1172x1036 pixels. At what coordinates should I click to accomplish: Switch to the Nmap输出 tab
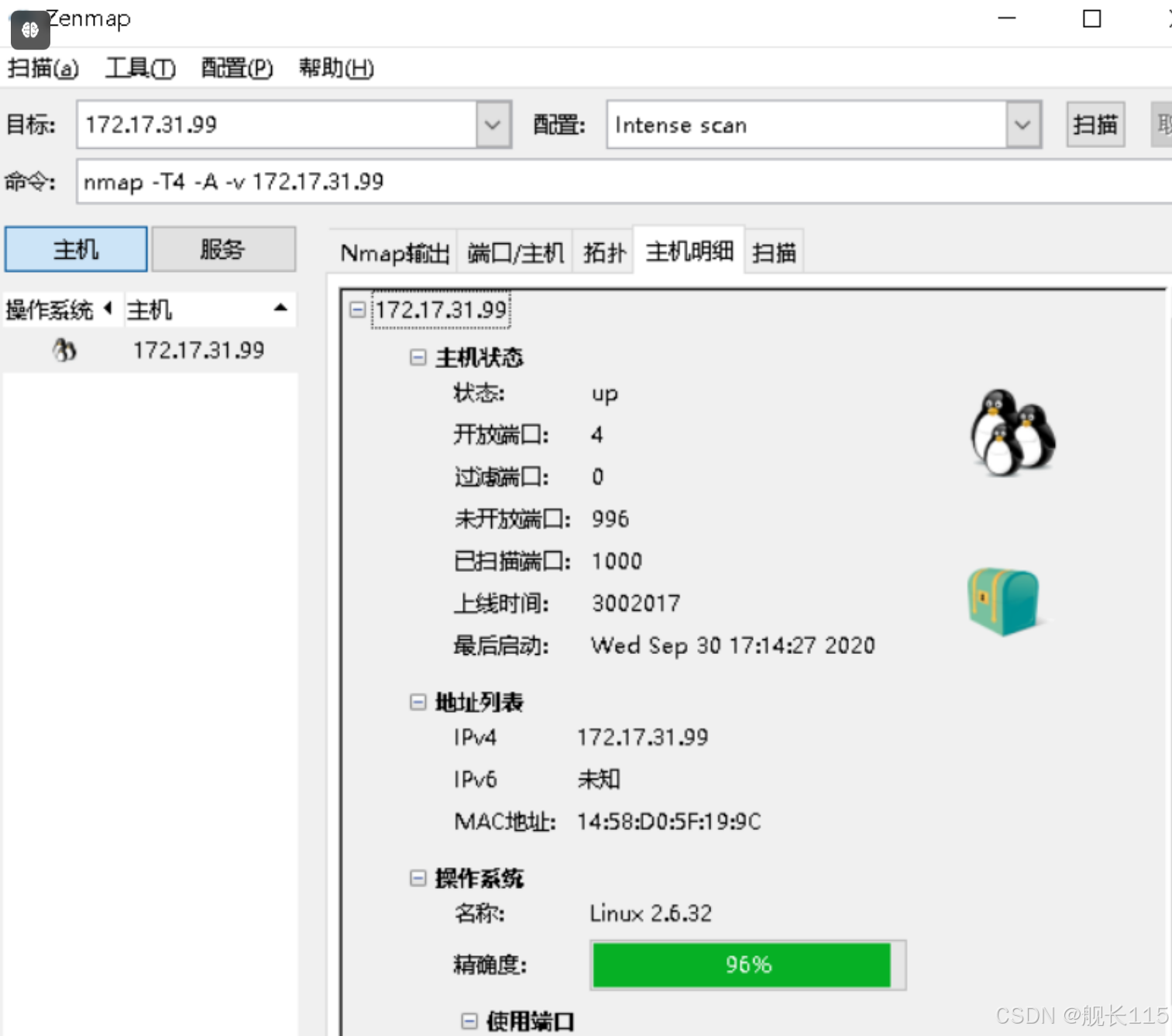[394, 253]
